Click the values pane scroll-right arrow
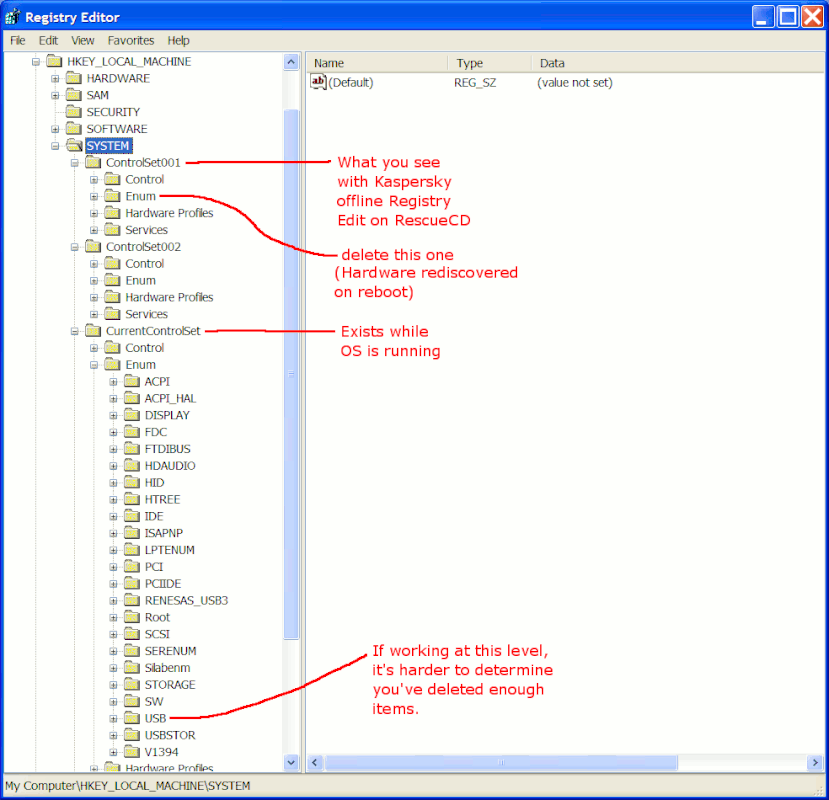 pyautogui.click(x=815, y=762)
